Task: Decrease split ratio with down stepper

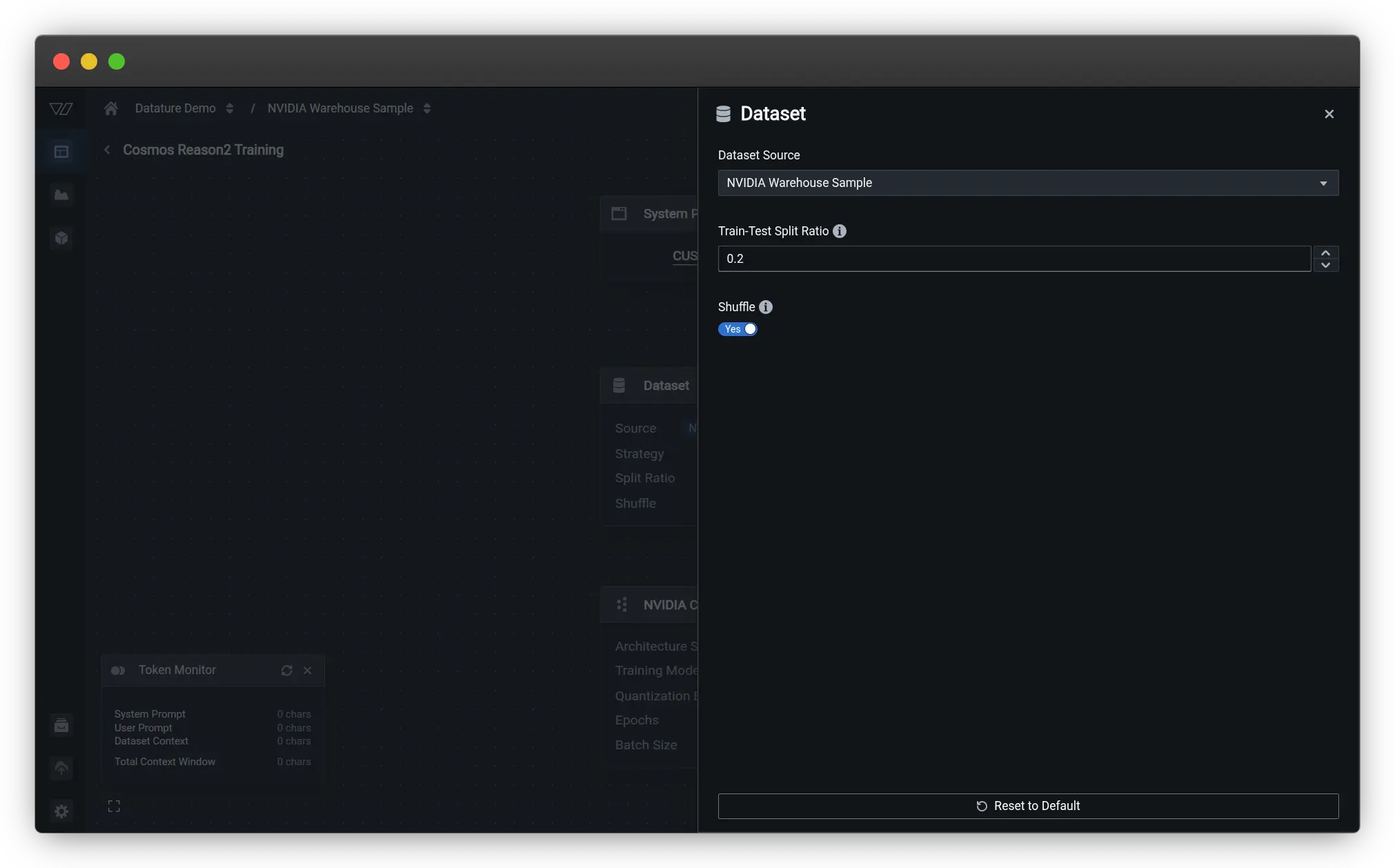Action: (x=1325, y=265)
